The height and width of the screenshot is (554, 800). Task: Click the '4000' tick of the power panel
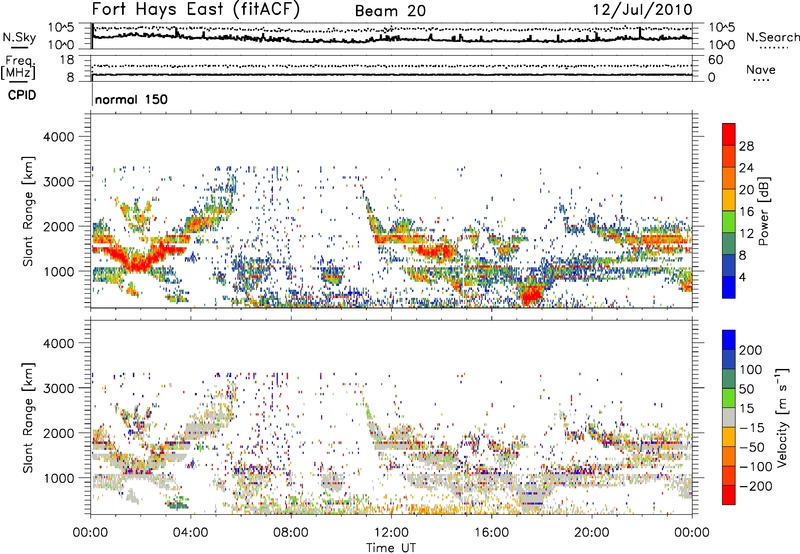click(x=59, y=137)
